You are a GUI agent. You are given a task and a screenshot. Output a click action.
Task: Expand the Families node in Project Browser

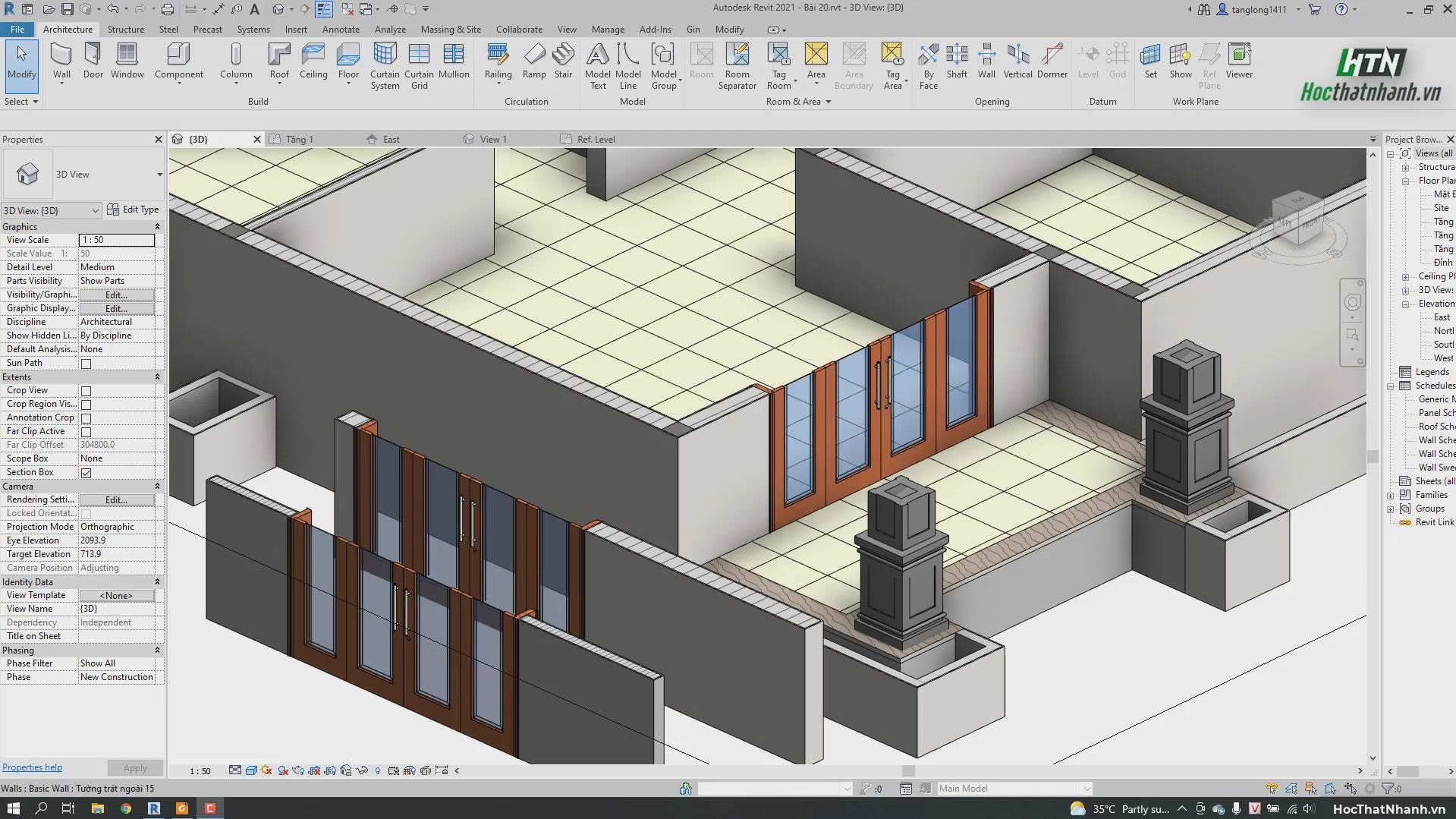click(1391, 496)
